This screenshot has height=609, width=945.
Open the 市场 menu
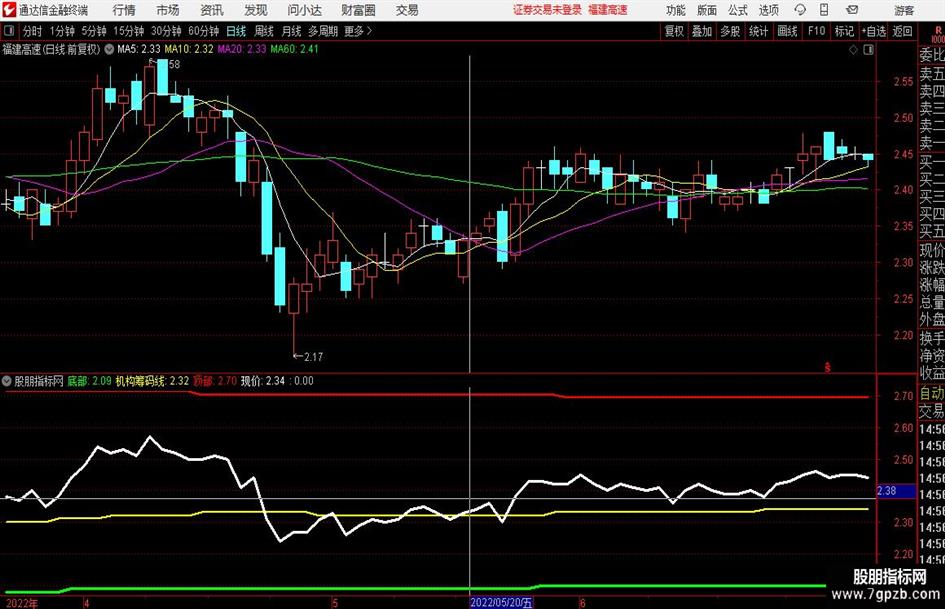click(x=168, y=10)
